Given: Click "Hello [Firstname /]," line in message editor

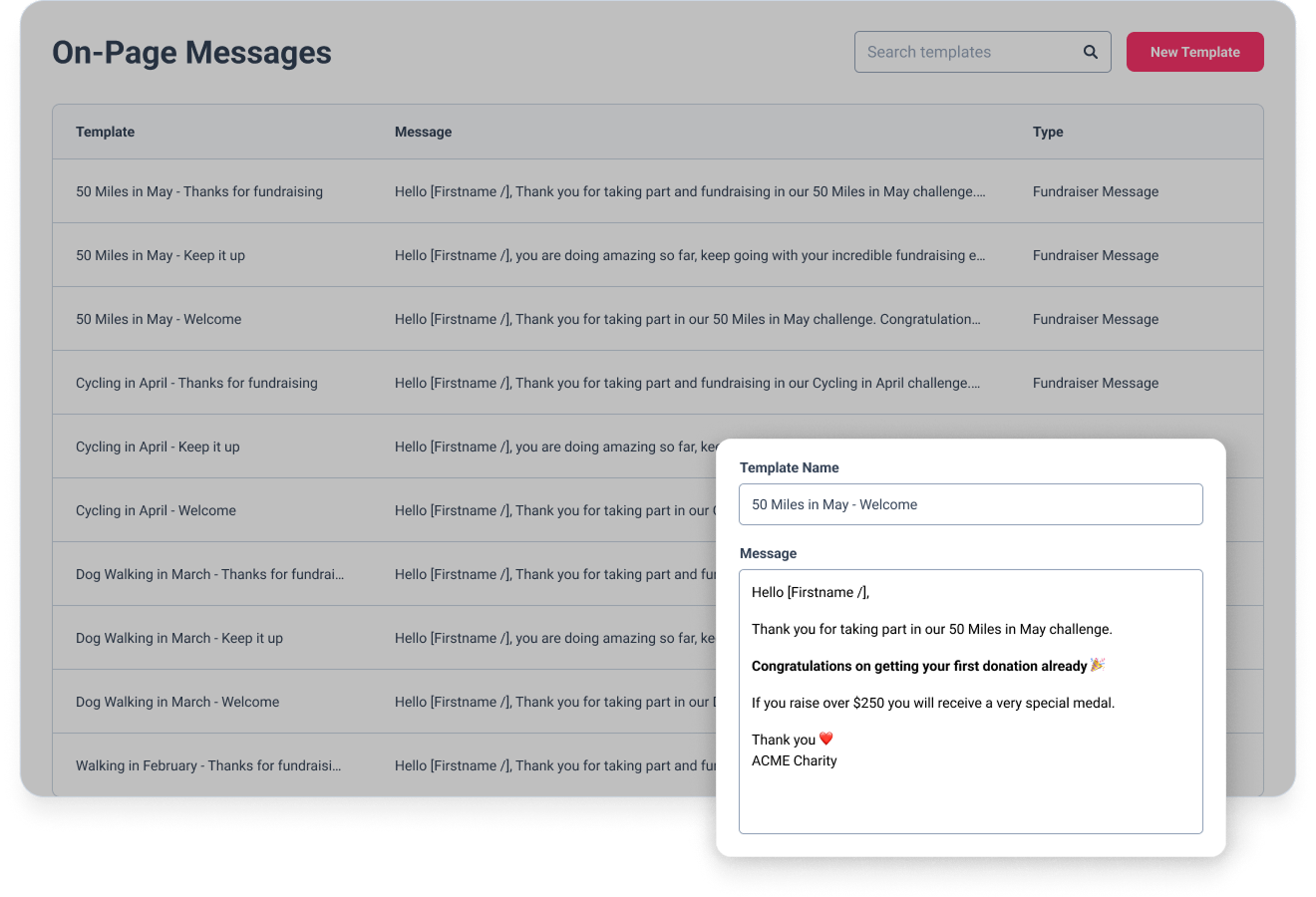Looking at the screenshot, I should pos(811,592).
